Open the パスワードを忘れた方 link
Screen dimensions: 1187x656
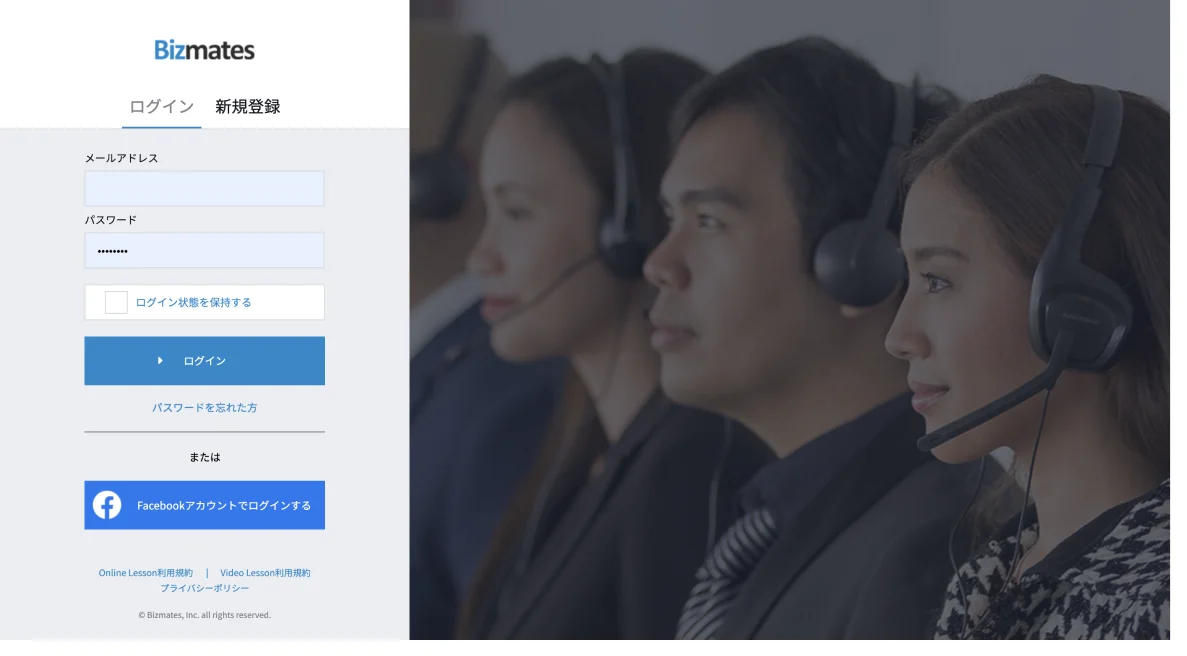[x=204, y=407]
